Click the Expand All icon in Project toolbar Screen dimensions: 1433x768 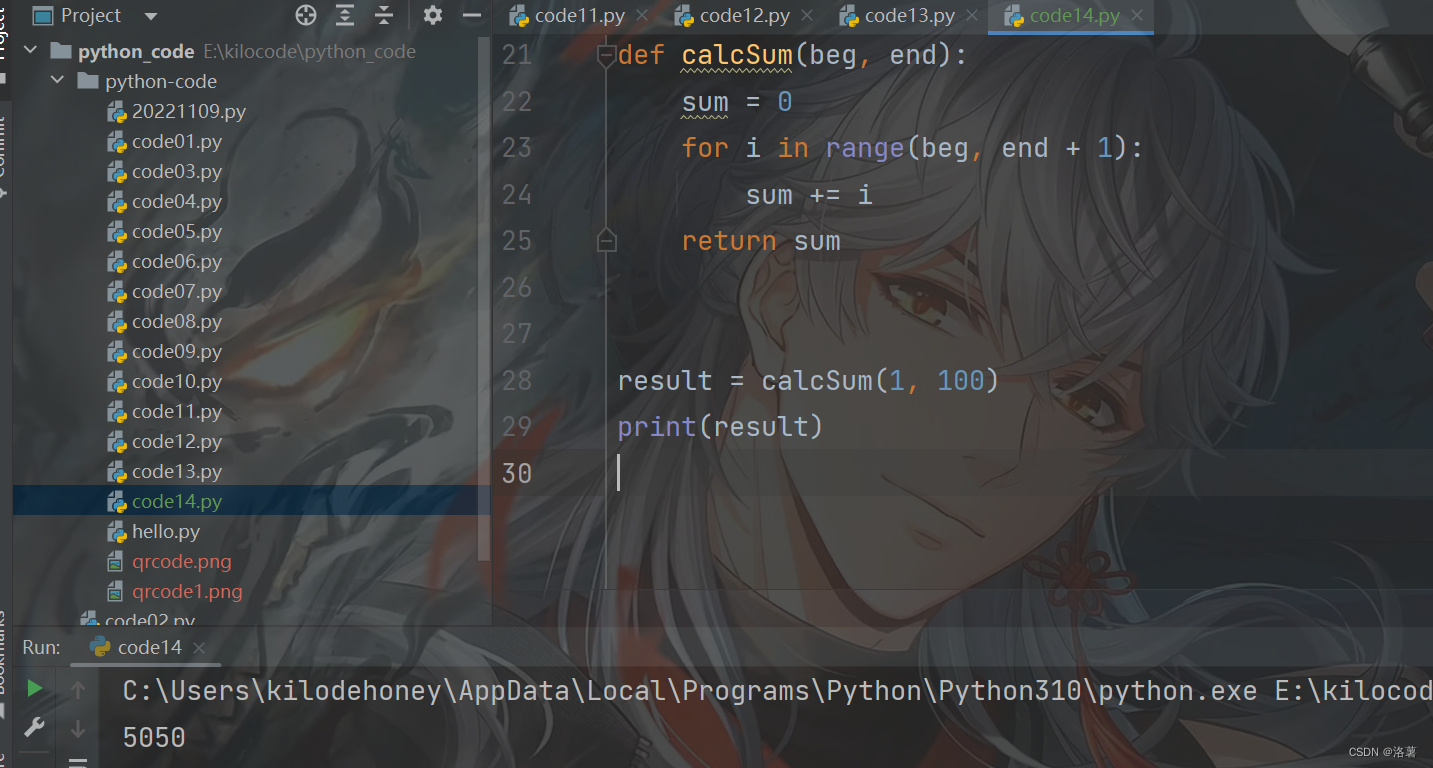point(345,15)
